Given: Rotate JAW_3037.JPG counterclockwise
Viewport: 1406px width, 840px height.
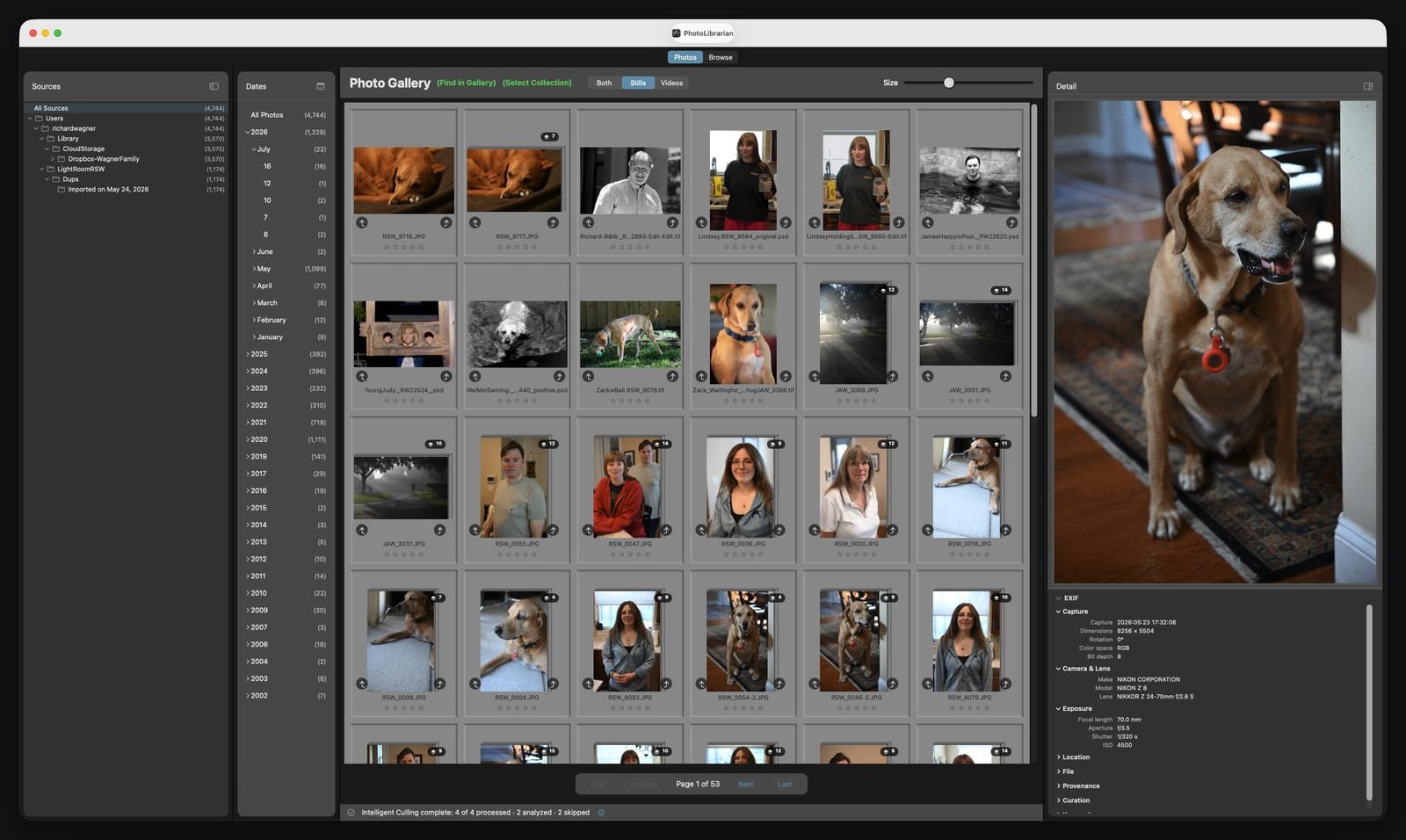Looking at the screenshot, I should click(362, 530).
